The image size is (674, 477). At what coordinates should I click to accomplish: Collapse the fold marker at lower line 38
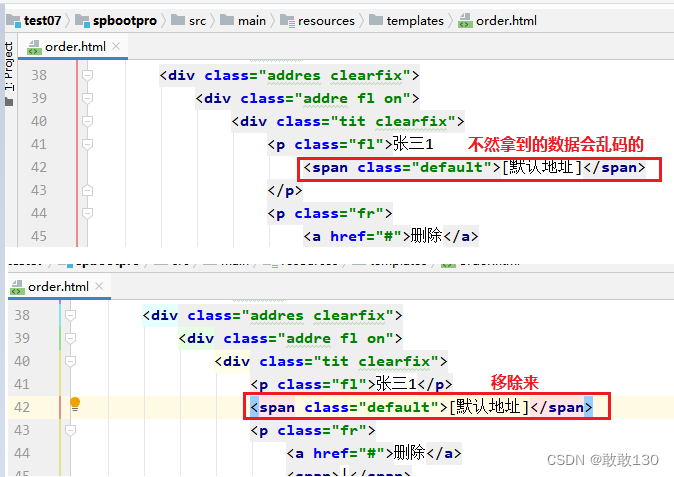pyautogui.click(x=70, y=315)
